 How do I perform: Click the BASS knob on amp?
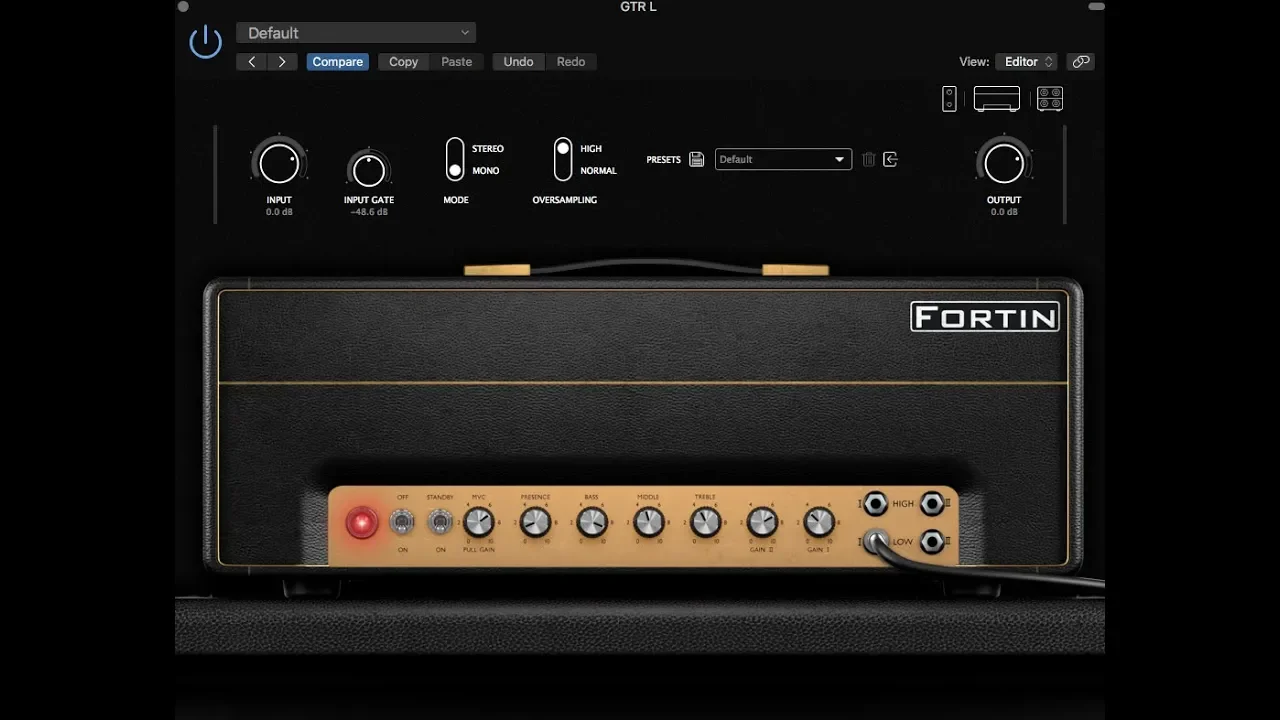click(x=592, y=522)
